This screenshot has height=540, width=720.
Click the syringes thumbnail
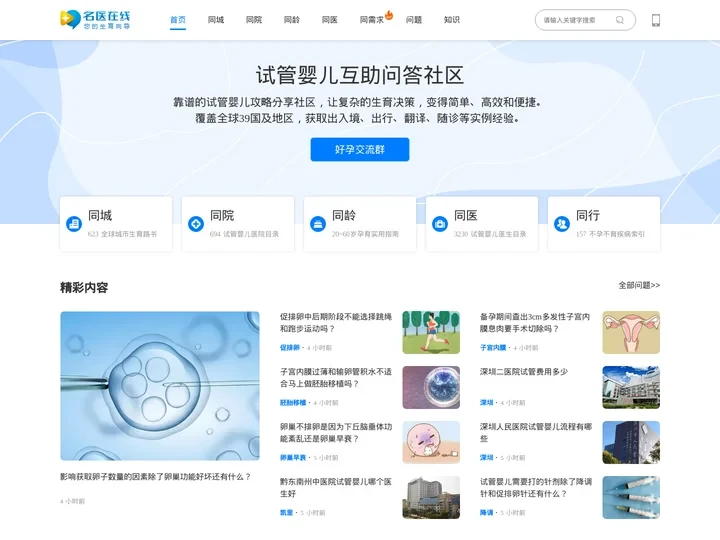[631, 497]
